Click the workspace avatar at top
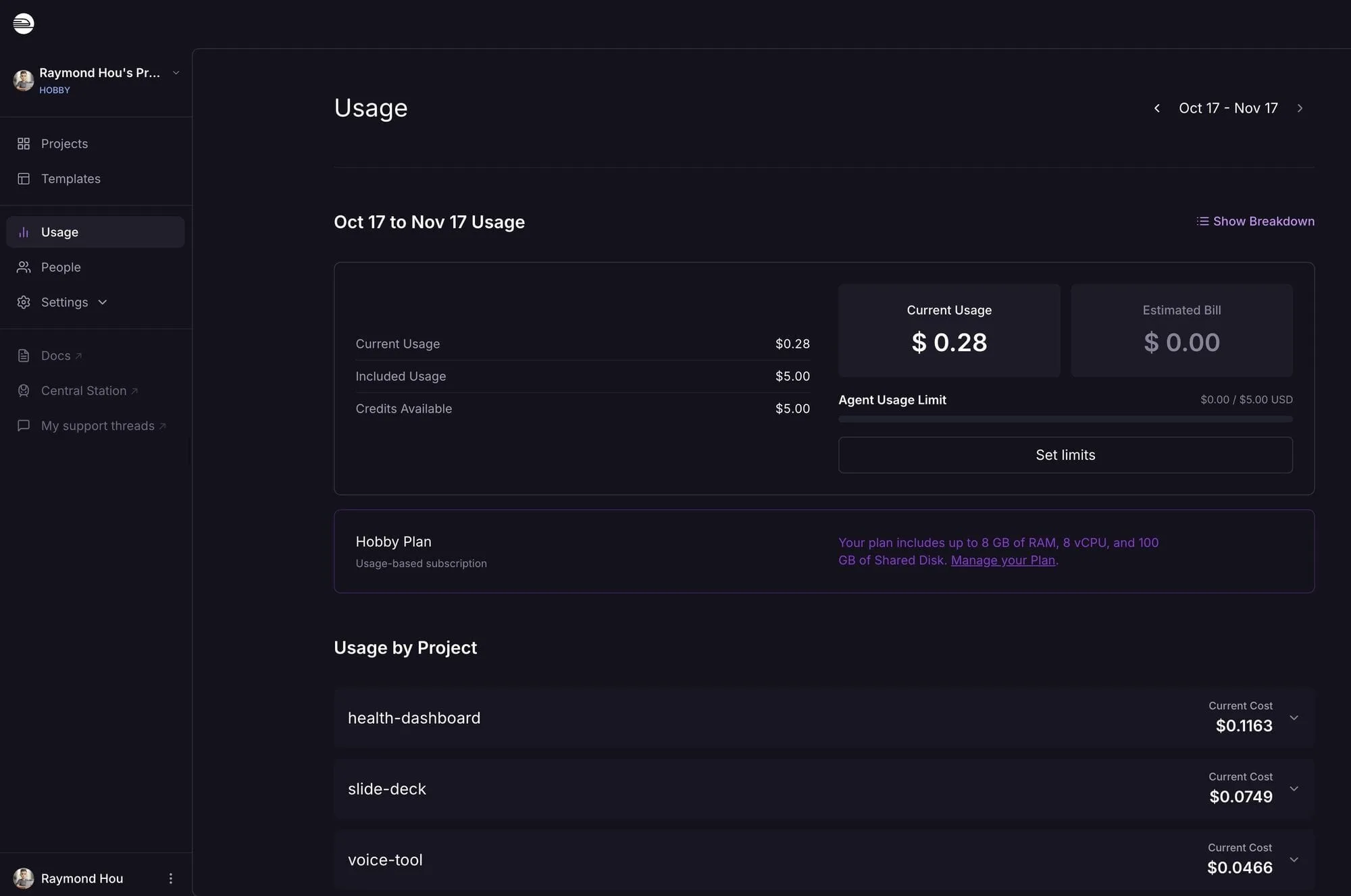This screenshot has width=1351, height=896. point(24,80)
